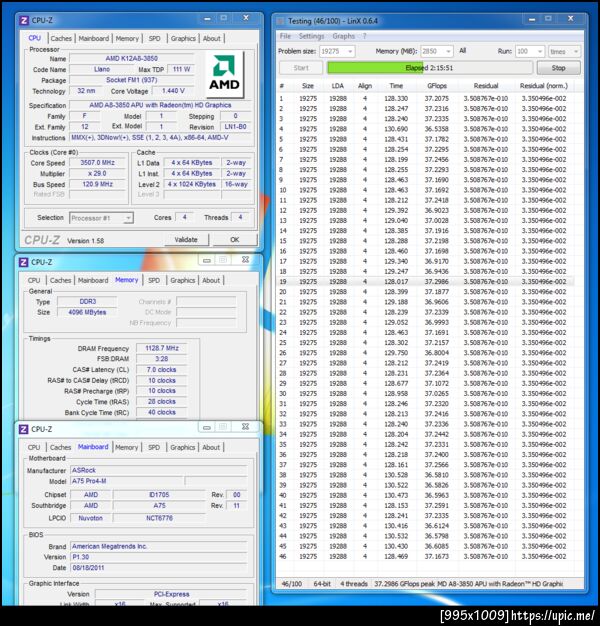Image resolution: width=600 pixels, height=626 pixels.
Task: Click the BIOS date 08/18/2011 field
Action: click(x=158, y=568)
